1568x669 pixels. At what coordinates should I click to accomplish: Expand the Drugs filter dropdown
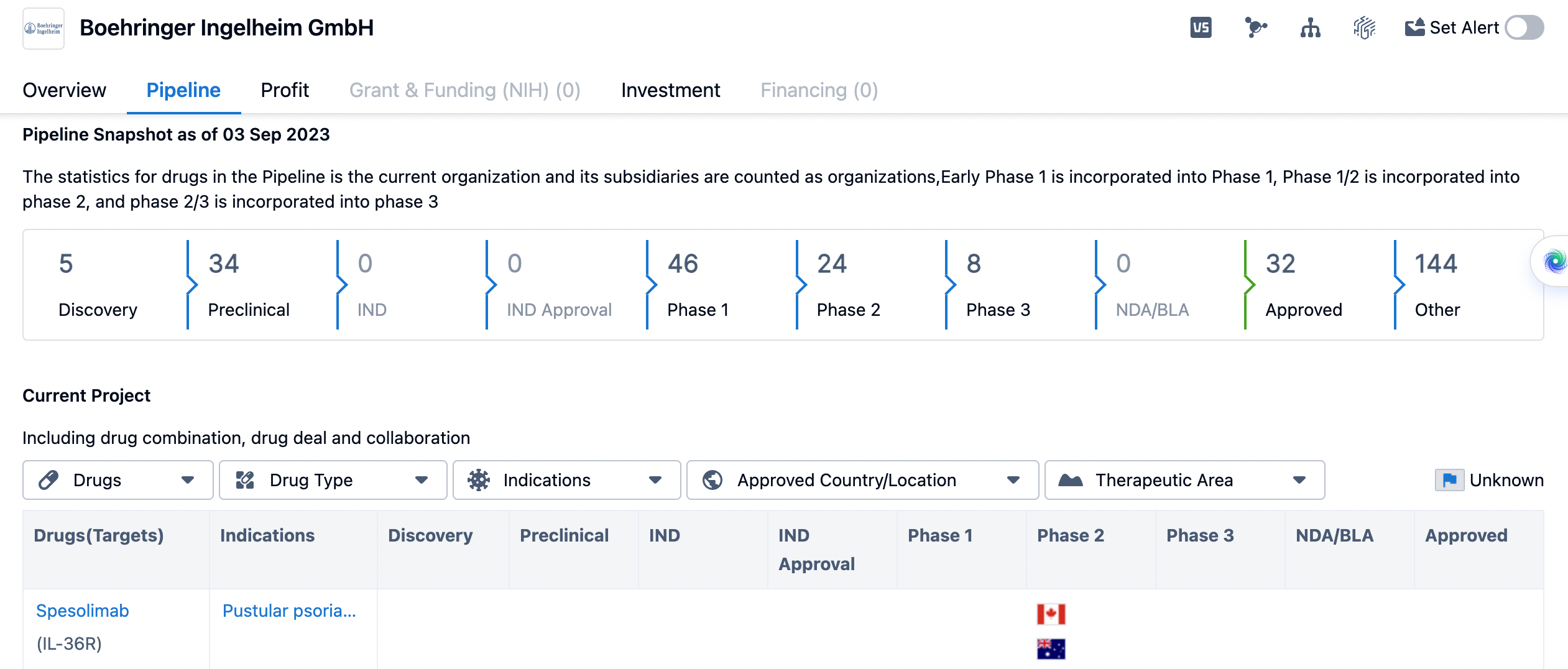click(118, 480)
